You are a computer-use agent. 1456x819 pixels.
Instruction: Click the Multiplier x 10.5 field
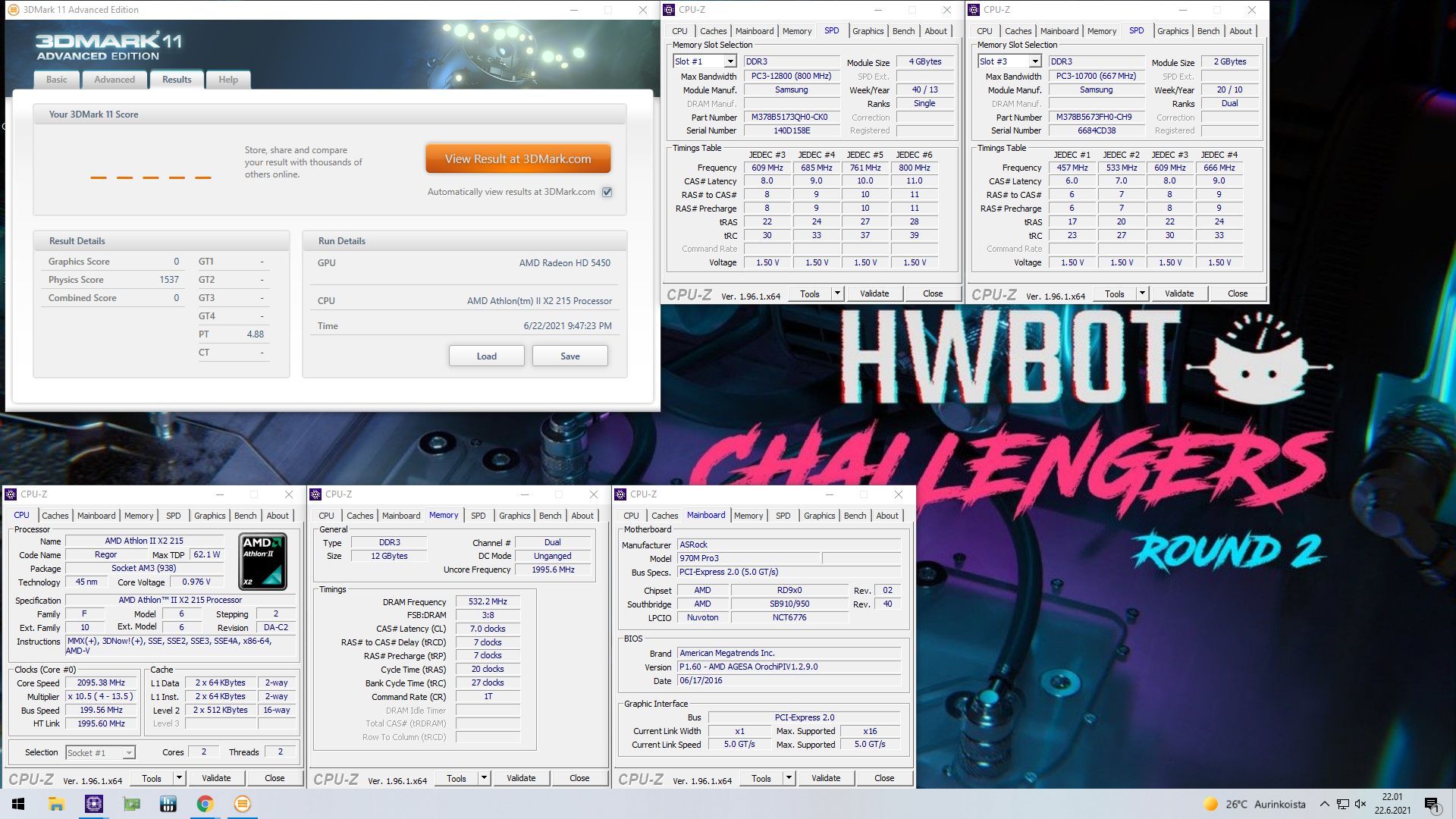[102, 697]
